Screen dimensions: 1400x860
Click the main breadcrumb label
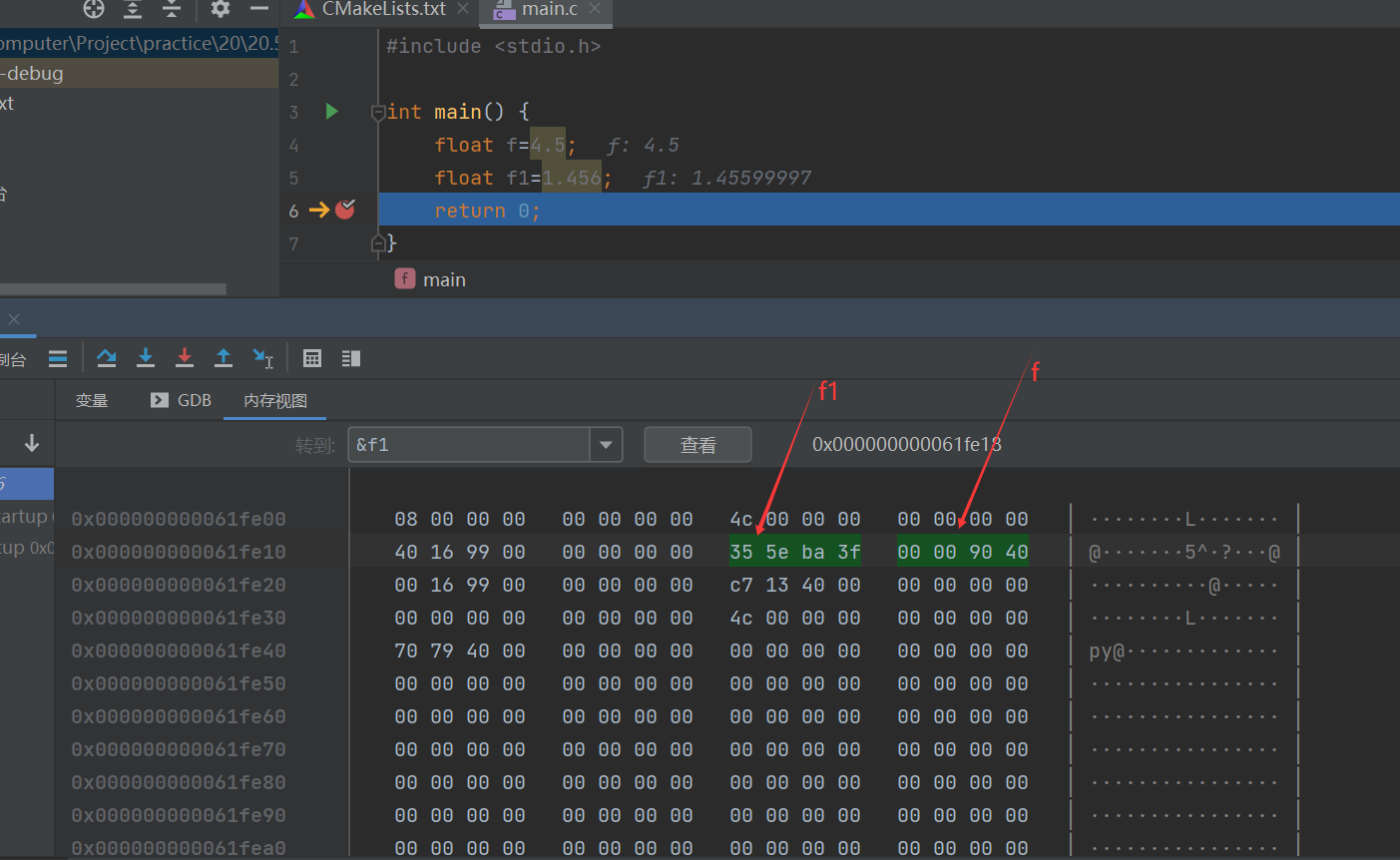point(444,279)
